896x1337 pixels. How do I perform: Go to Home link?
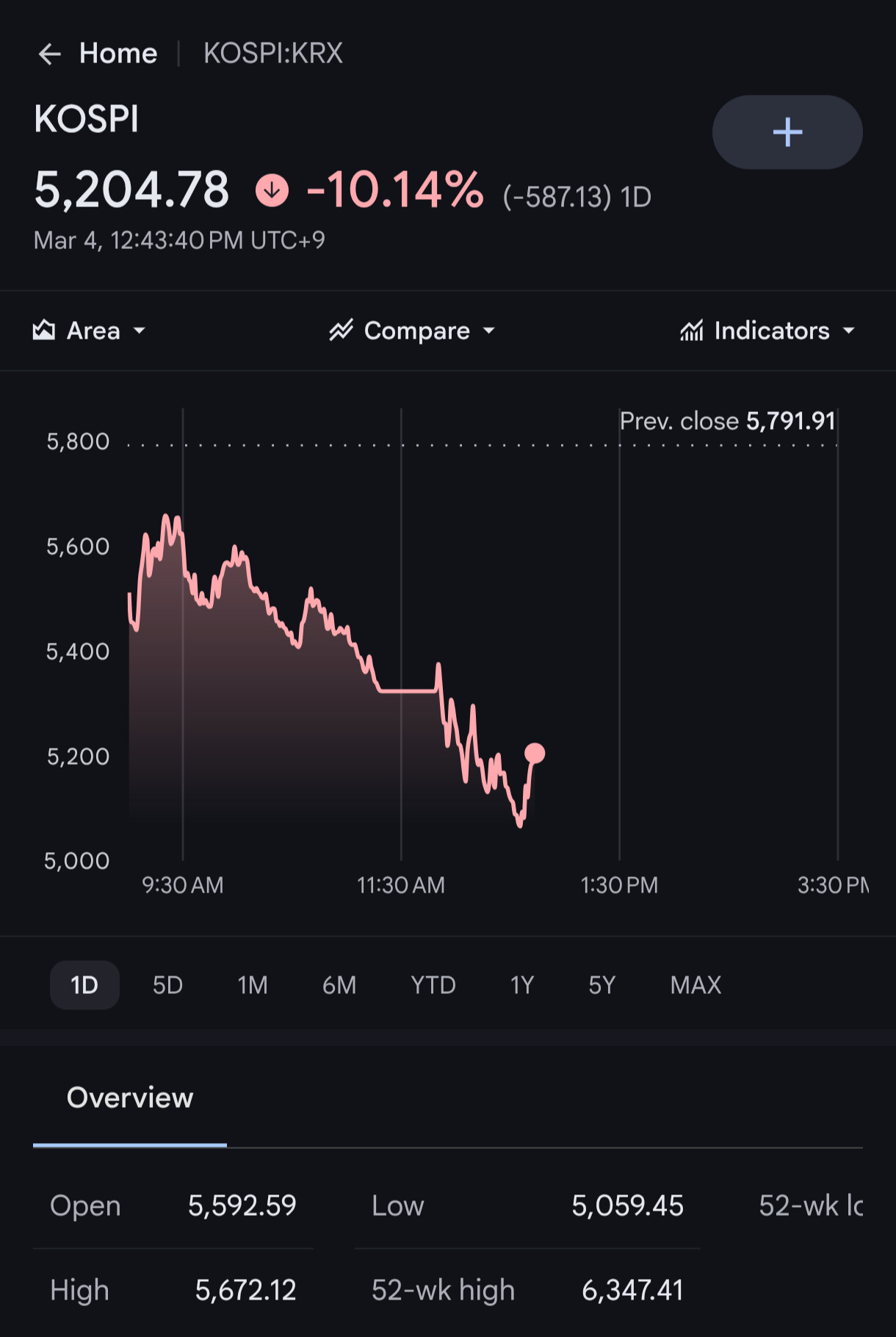(x=118, y=54)
